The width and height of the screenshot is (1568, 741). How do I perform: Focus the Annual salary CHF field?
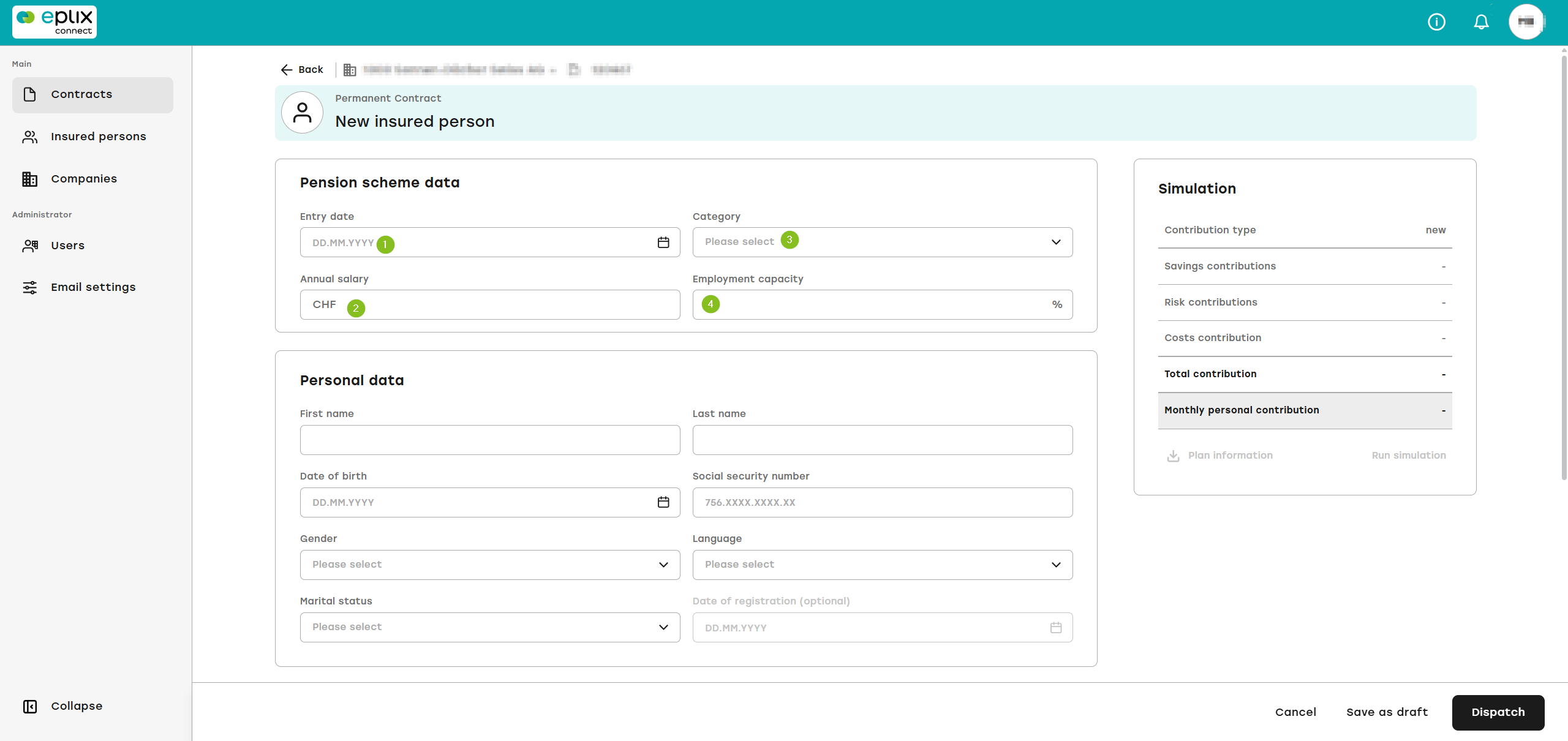tap(490, 304)
